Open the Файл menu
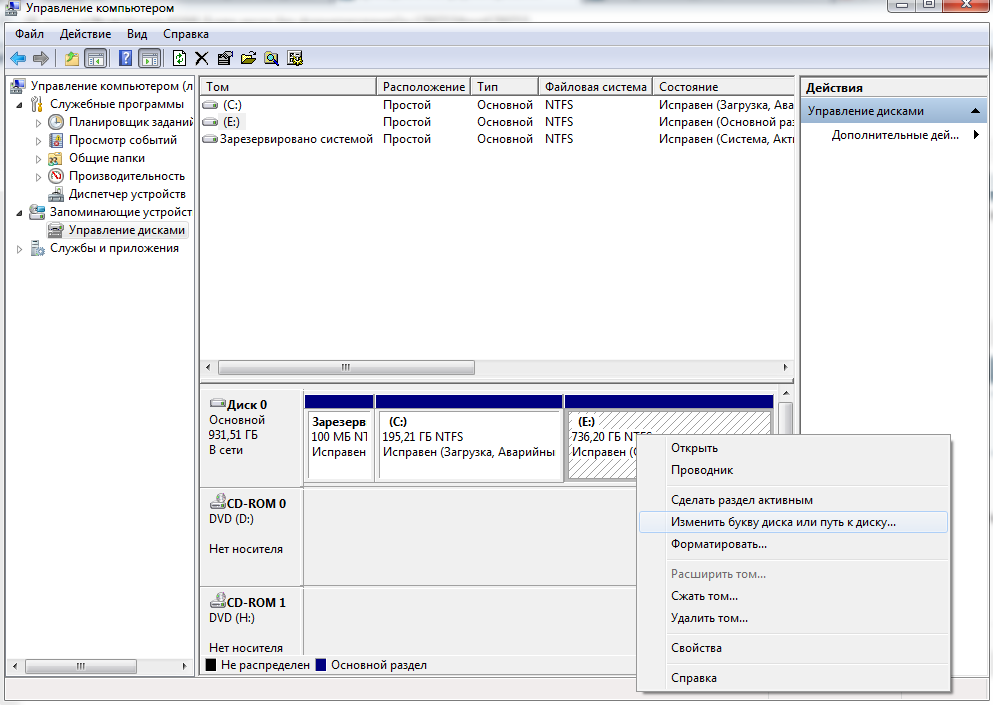The image size is (993, 705). 29,34
